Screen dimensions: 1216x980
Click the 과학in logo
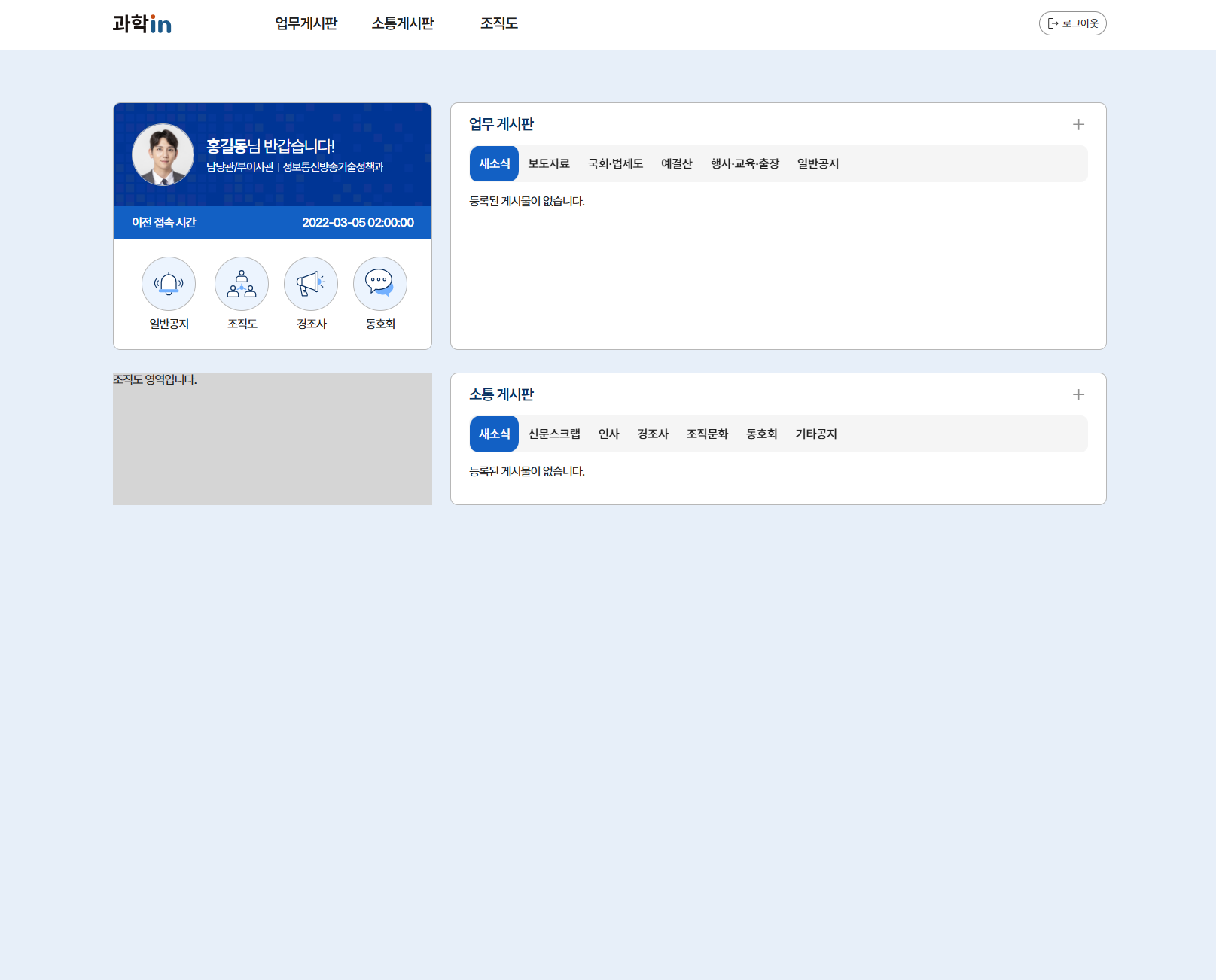click(x=142, y=24)
